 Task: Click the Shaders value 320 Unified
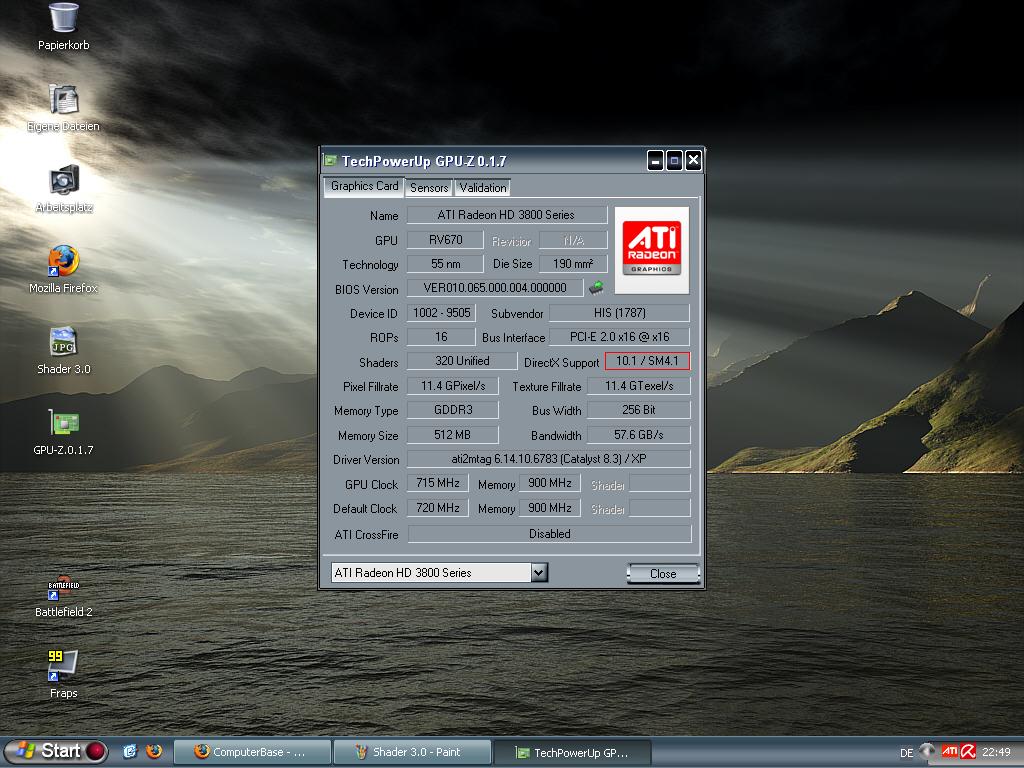(462, 361)
